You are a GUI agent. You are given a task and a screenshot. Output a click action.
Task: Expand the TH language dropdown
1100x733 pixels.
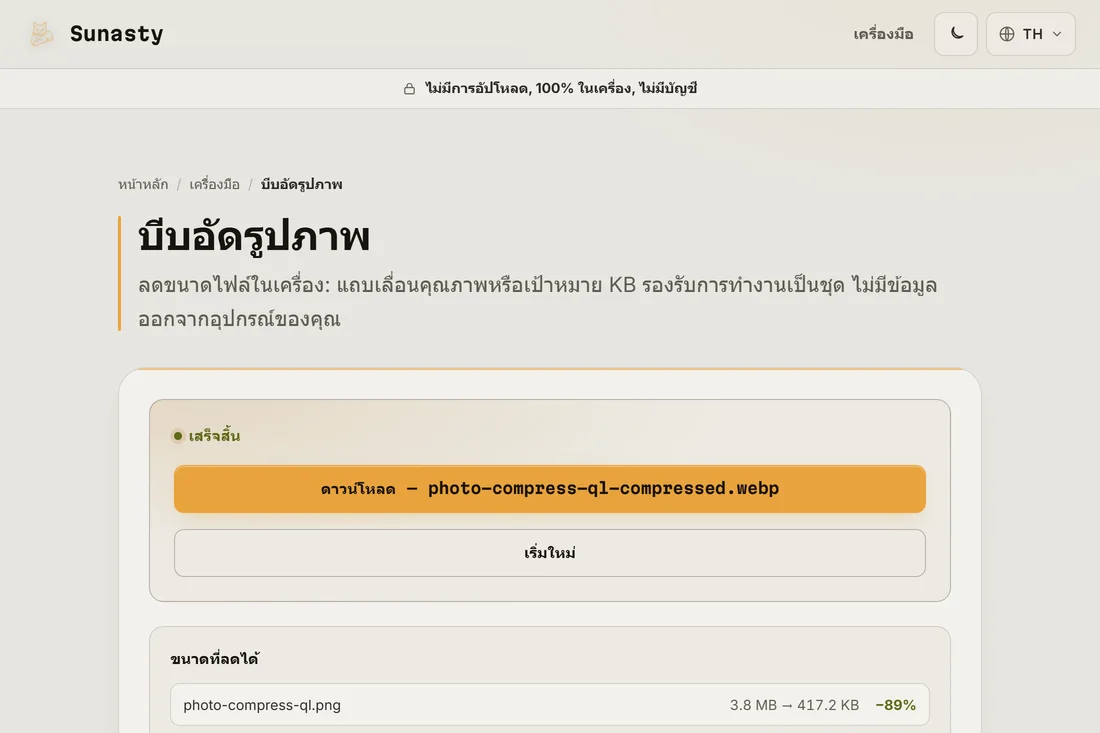pos(1030,34)
